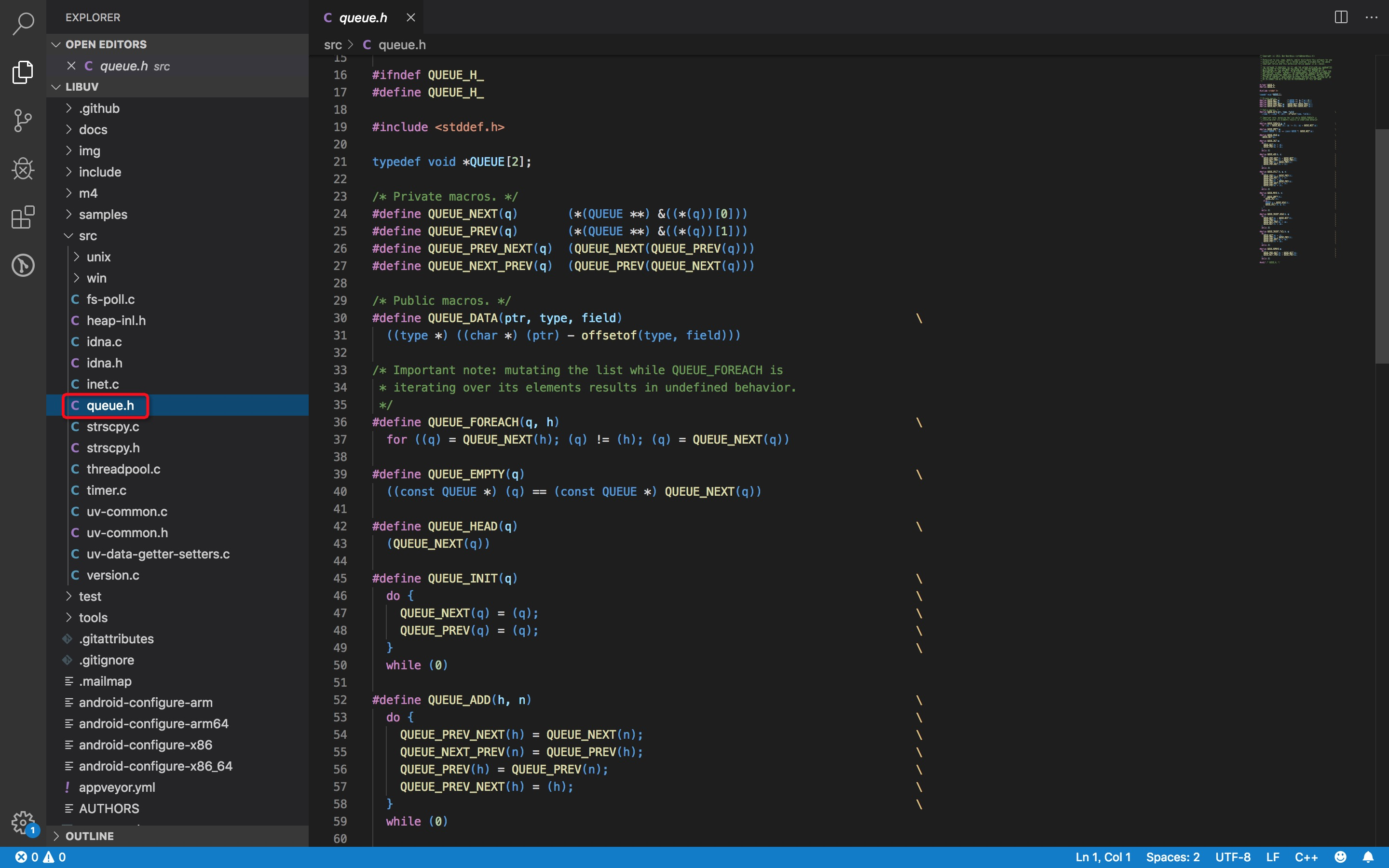Collapse the src folder

[x=87, y=235]
